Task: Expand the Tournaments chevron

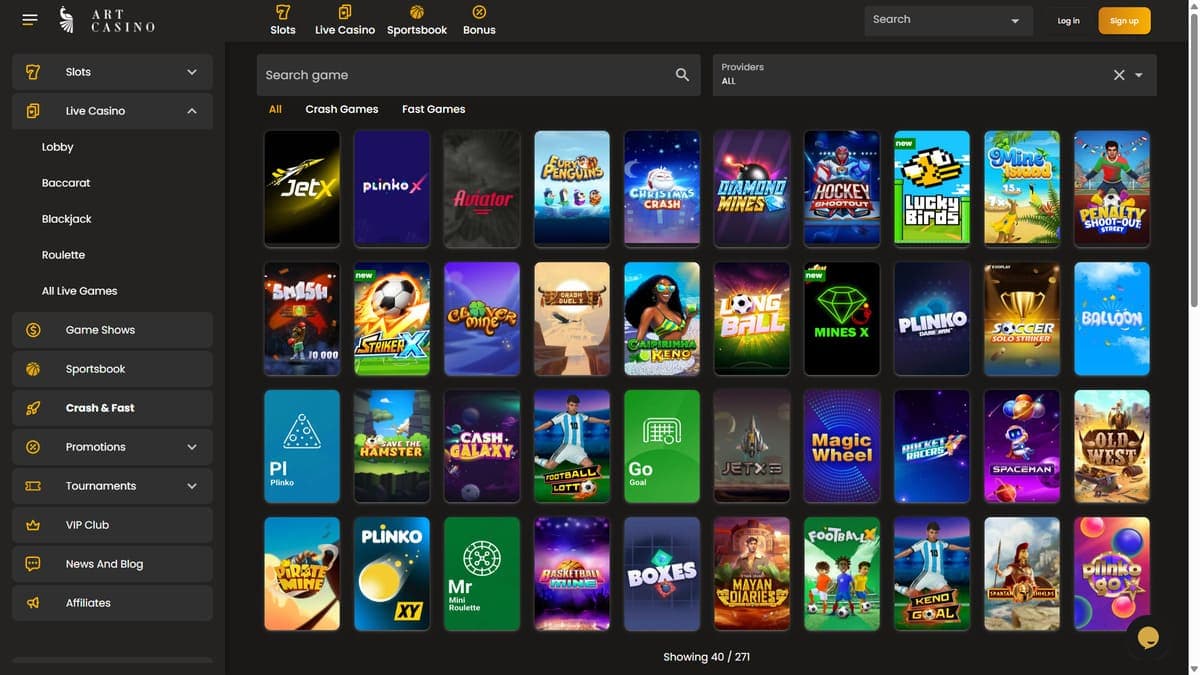Action: pyautogui.click(x=192, y=486)
